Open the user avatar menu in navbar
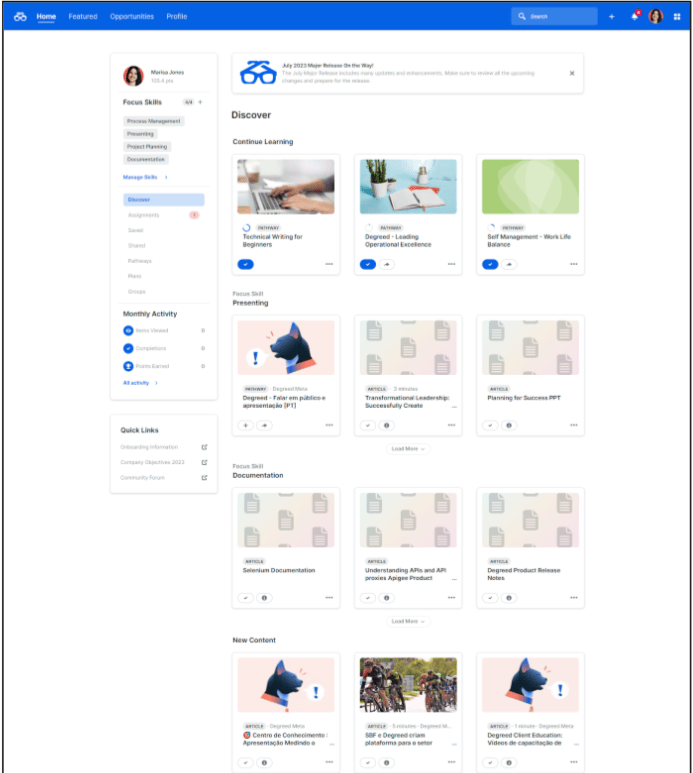The height and width of the screenshot is (773, 693). click(656, 16)
